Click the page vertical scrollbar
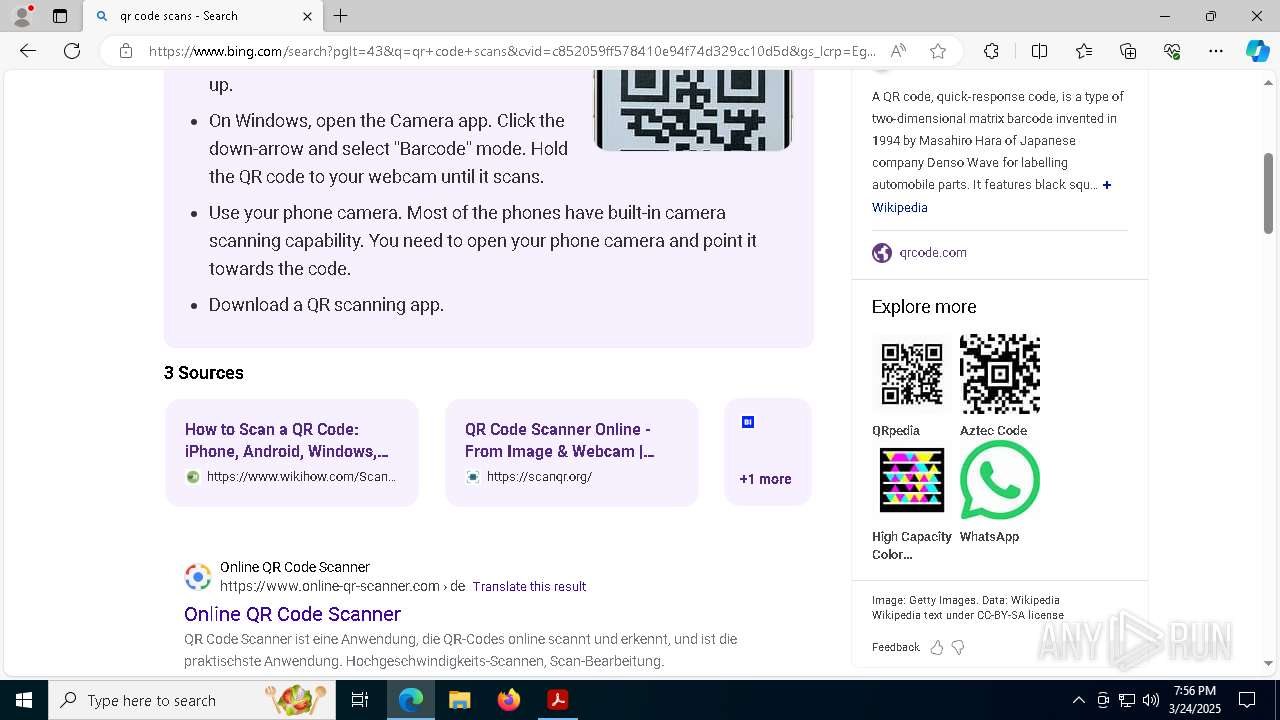 [x=1268, y=194]
